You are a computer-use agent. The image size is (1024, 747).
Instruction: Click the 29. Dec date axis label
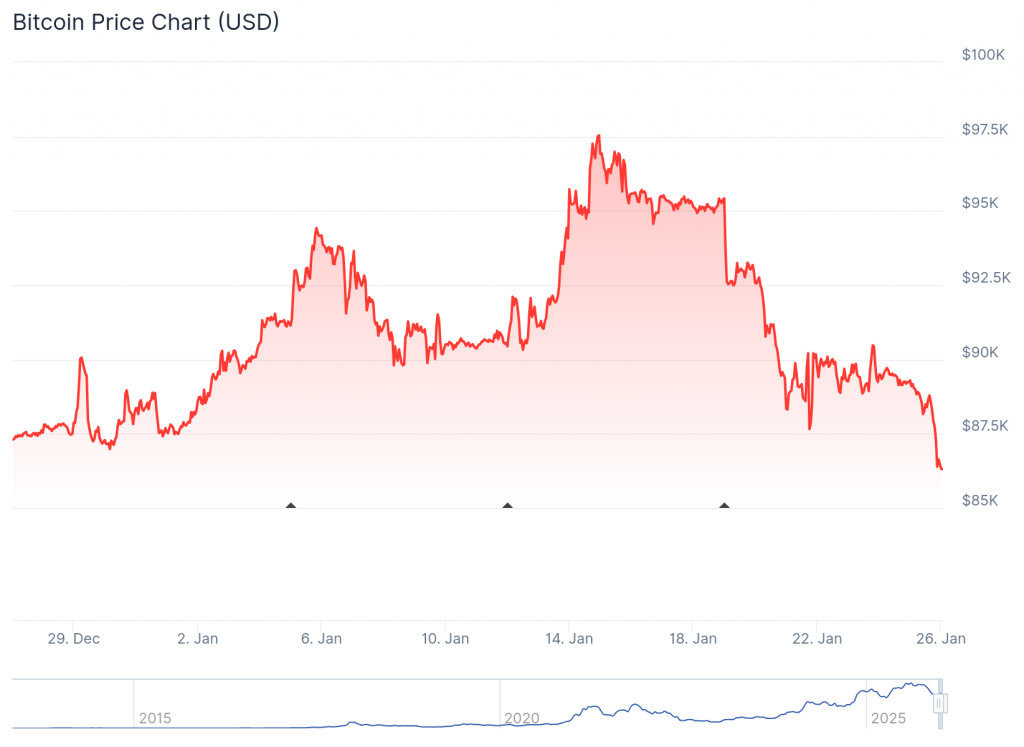tap(73, 638)
